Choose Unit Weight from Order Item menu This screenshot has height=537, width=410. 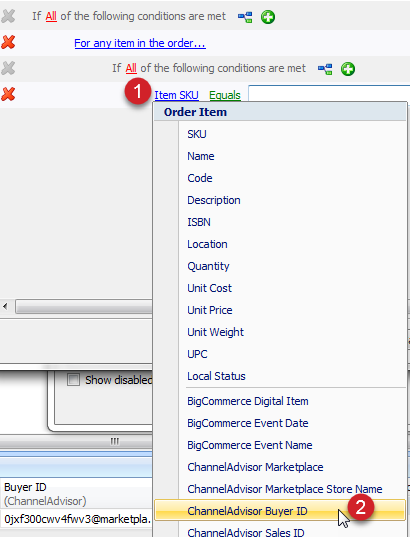click(x=215, y=332)
